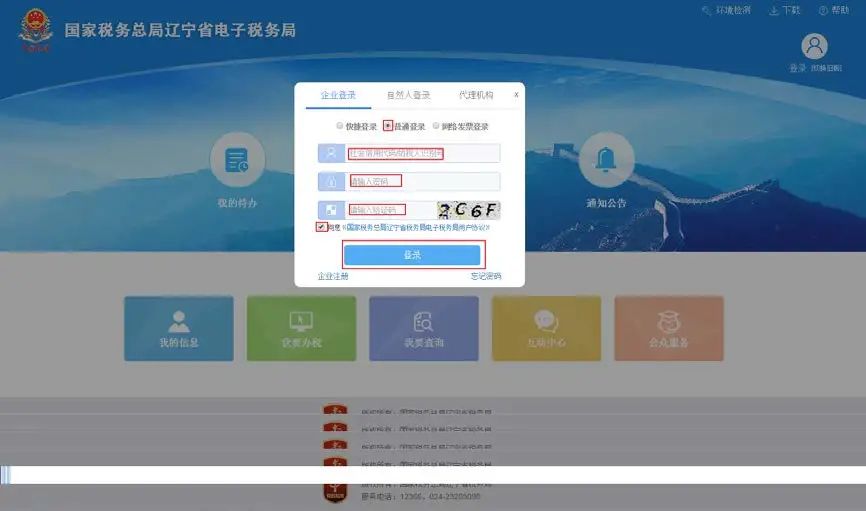866x511 pixels.
Task: Click the user icon beside taxpayer ID field
Action: 331,153
